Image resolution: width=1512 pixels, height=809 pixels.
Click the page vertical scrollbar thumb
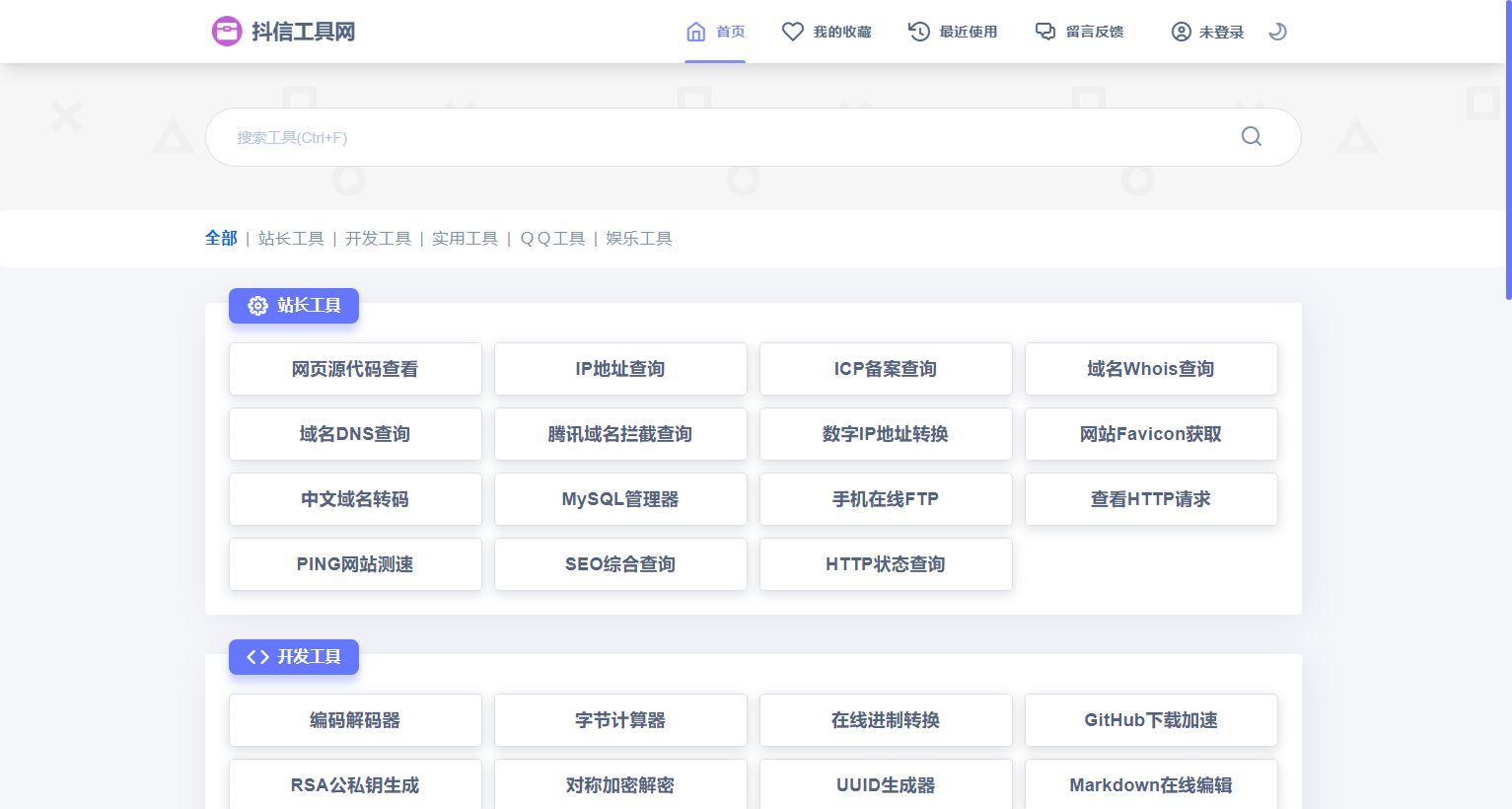1507,148
